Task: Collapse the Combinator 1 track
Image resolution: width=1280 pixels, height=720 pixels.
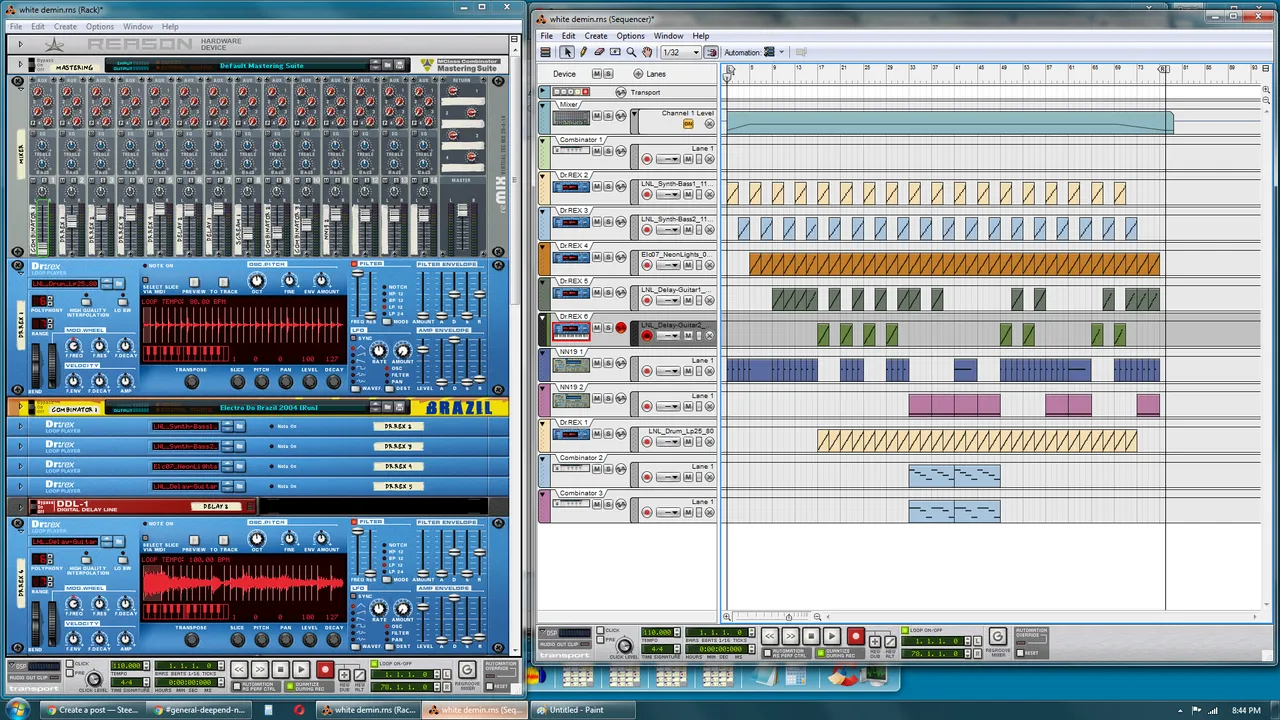Action: [x=544, y=140]
